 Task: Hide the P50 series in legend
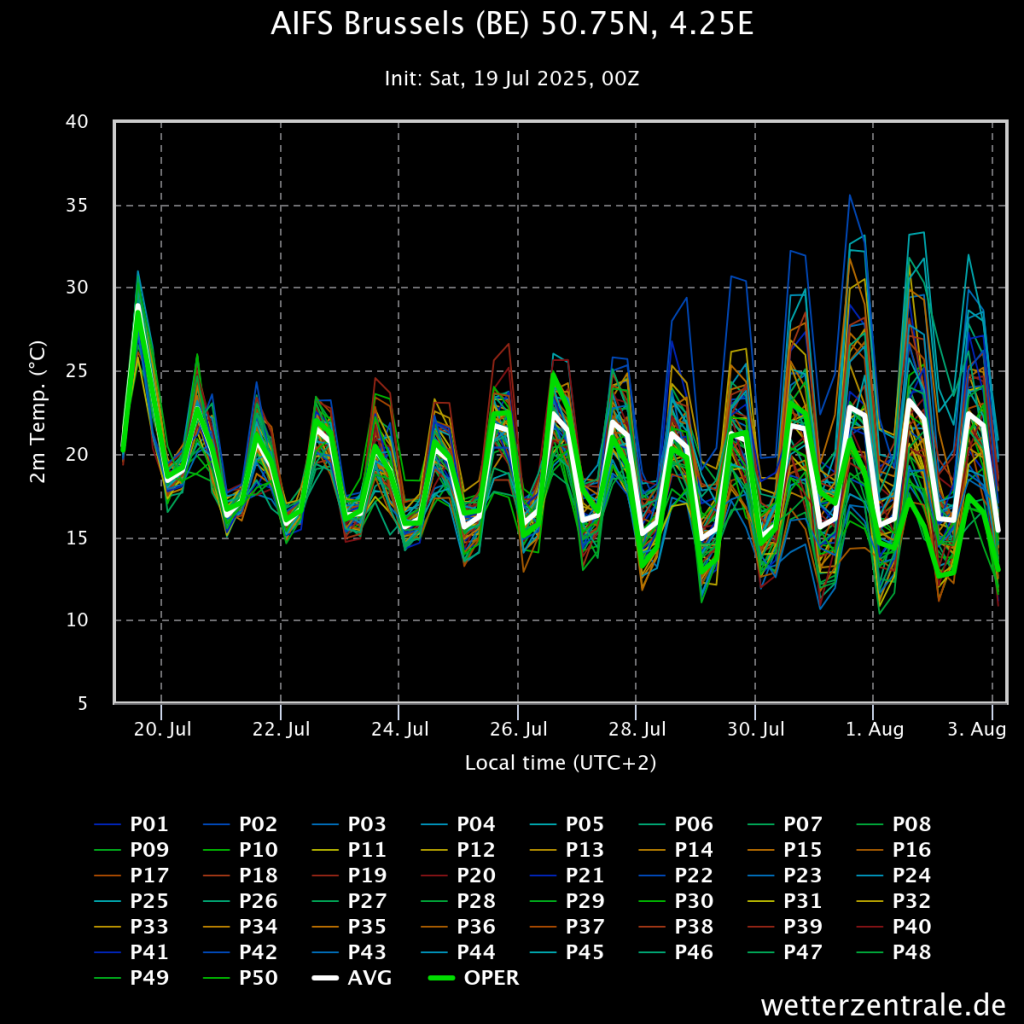tap(240, 978)
